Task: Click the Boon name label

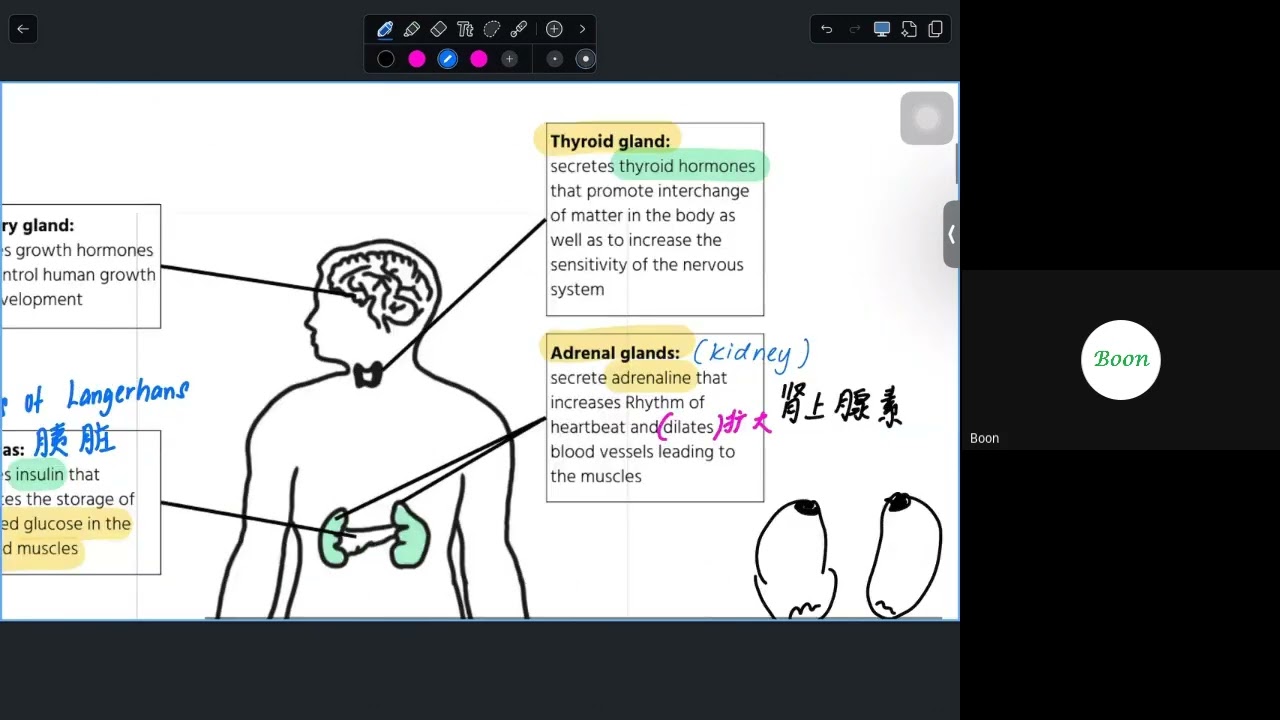Action: [984, 438]
